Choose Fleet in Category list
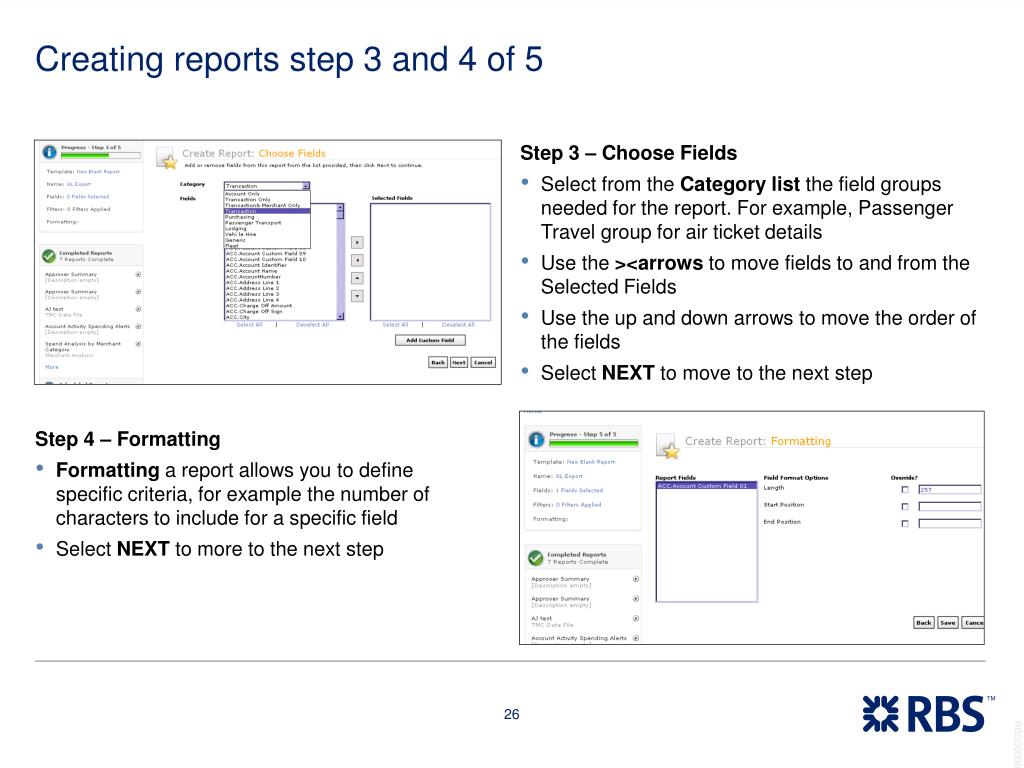This screenshot has width=1024, height=768. pos(232,246)
